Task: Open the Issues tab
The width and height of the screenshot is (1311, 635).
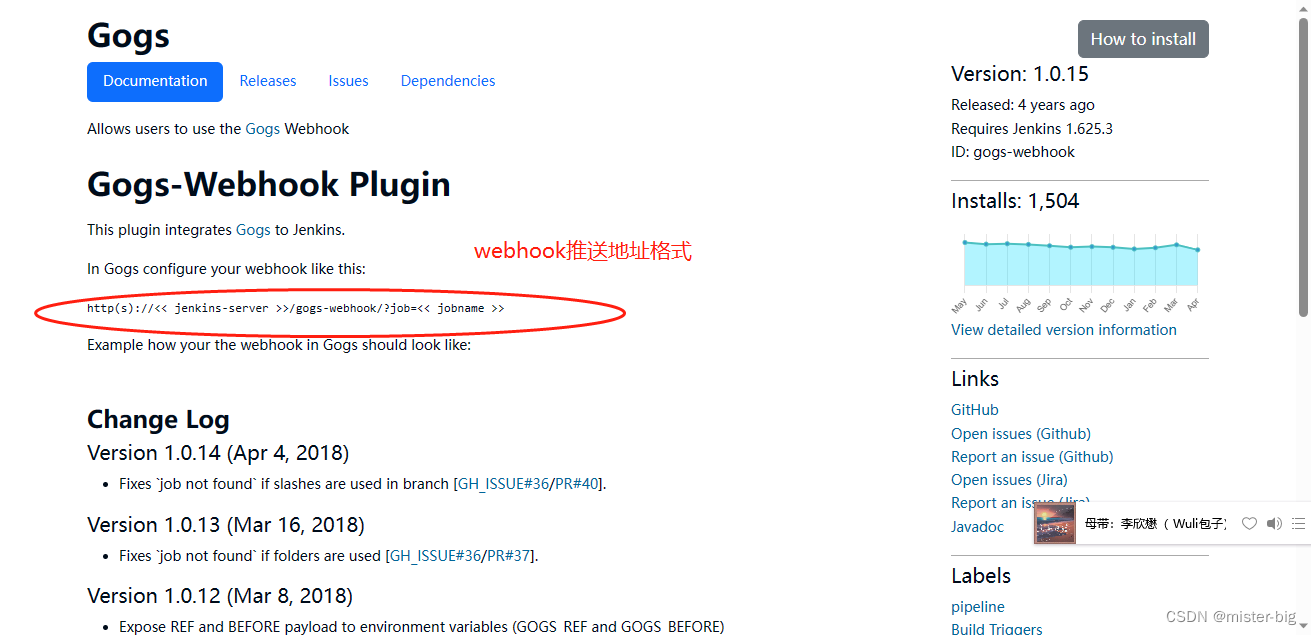Action: (348, 81)
